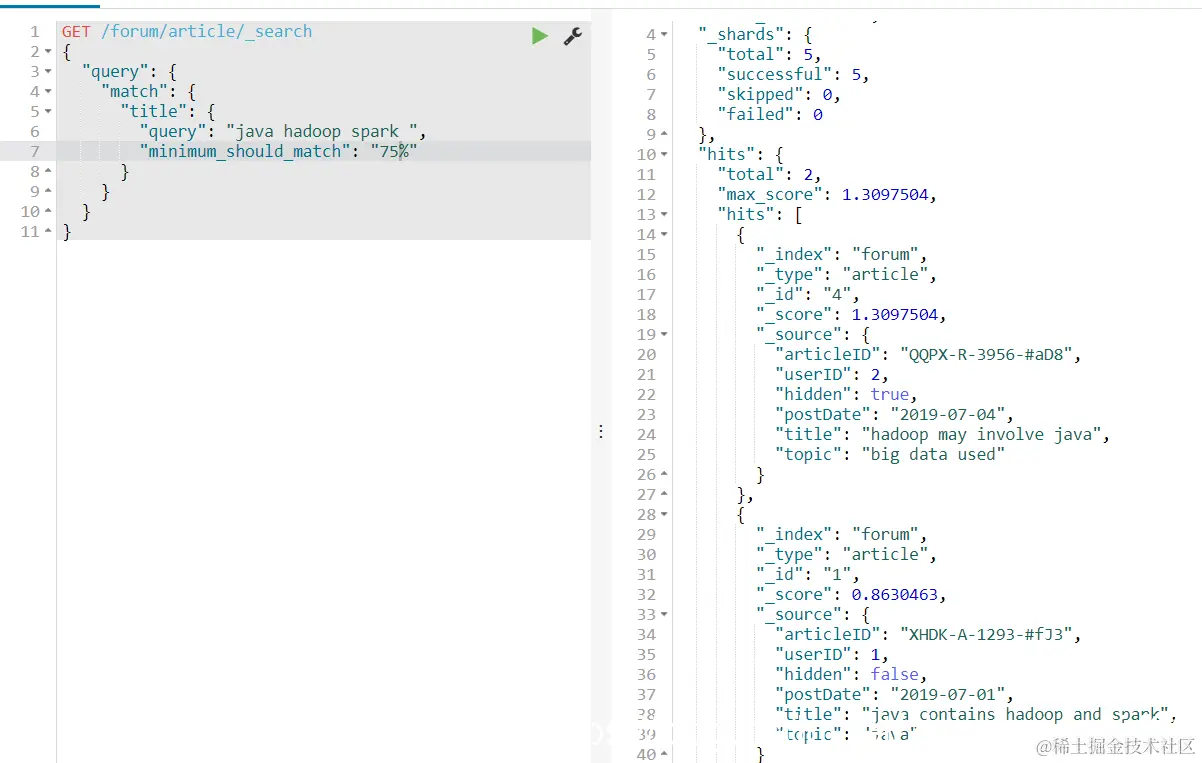Collapse the outer "hits" object at response line 10
Screen dimensions: 1202x763
665,155
